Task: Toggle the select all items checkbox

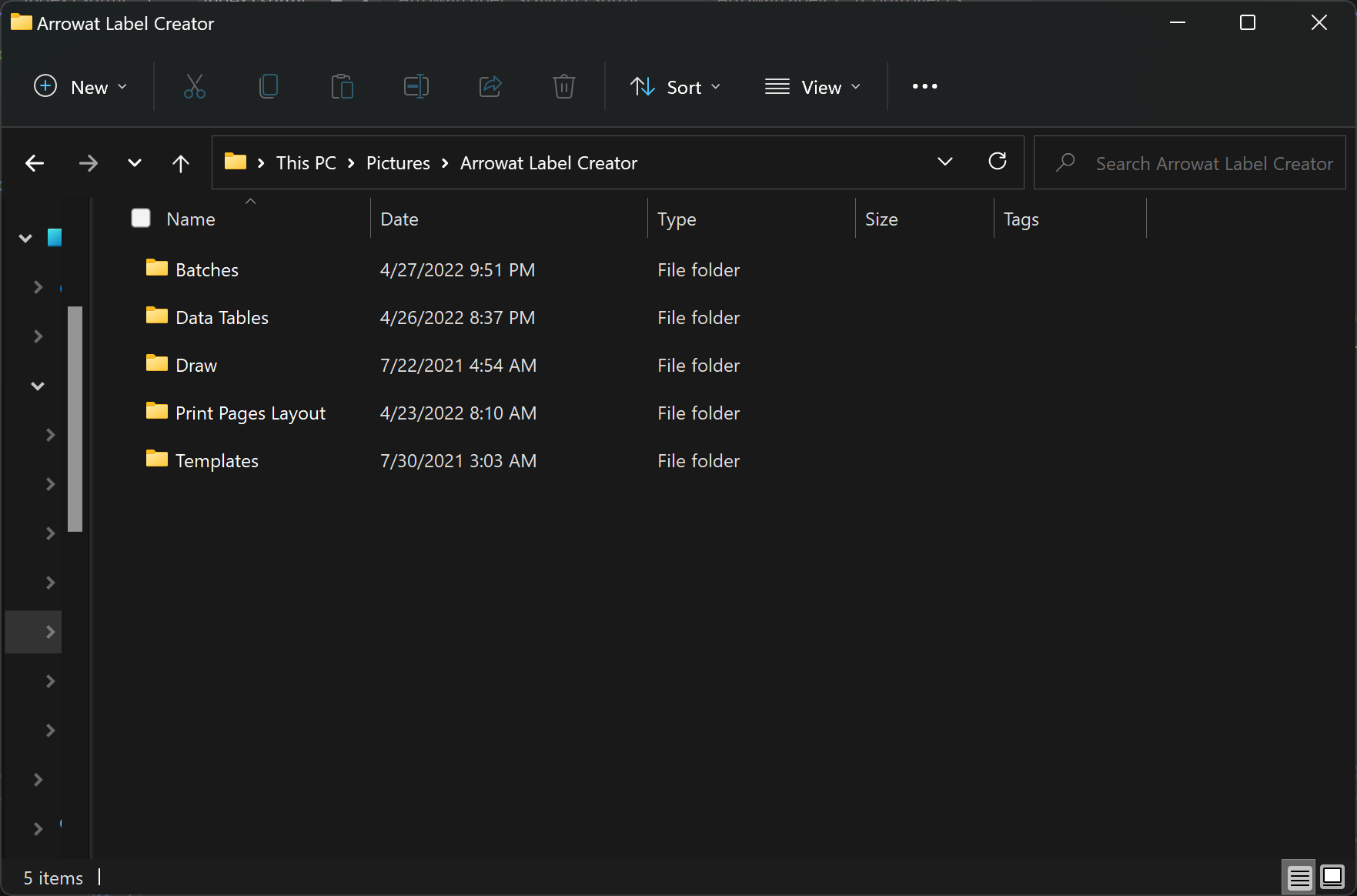Action: 141,218
